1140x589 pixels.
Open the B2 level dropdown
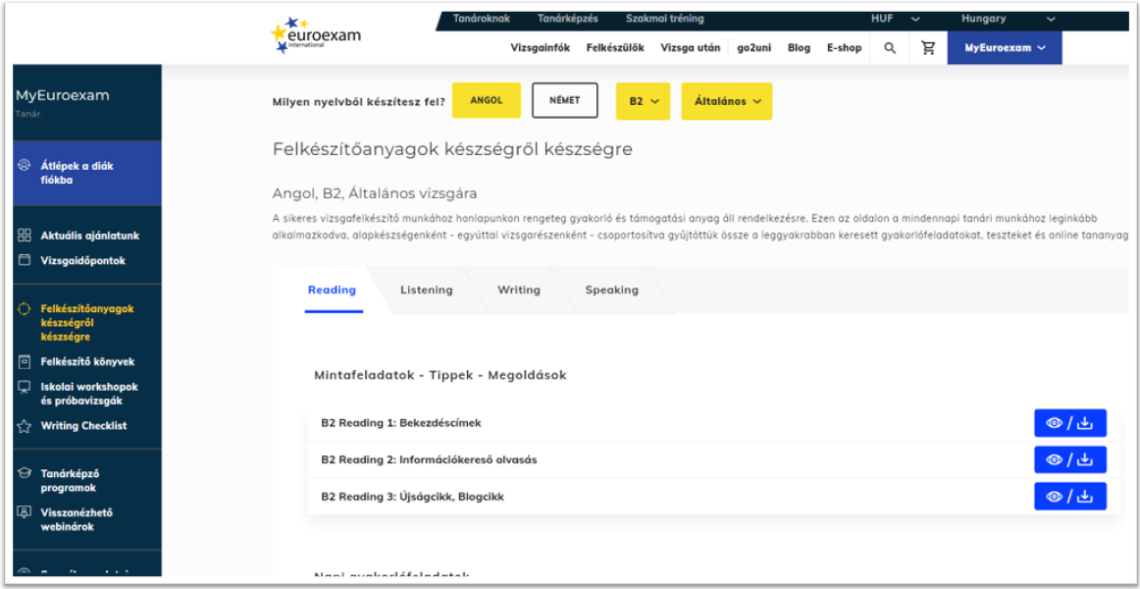pos(643,101)
